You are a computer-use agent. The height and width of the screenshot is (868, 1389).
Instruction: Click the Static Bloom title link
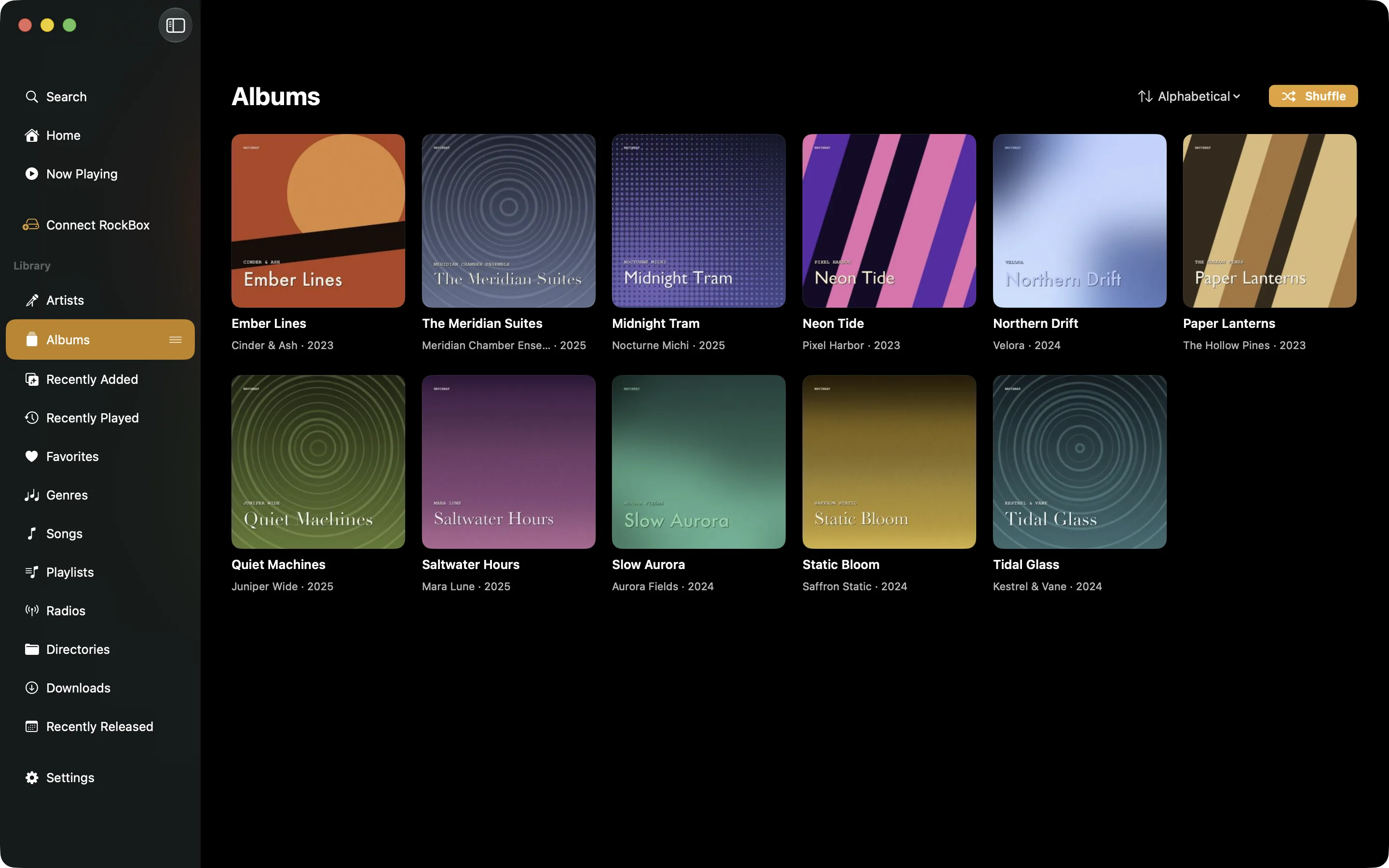point(841,564)
